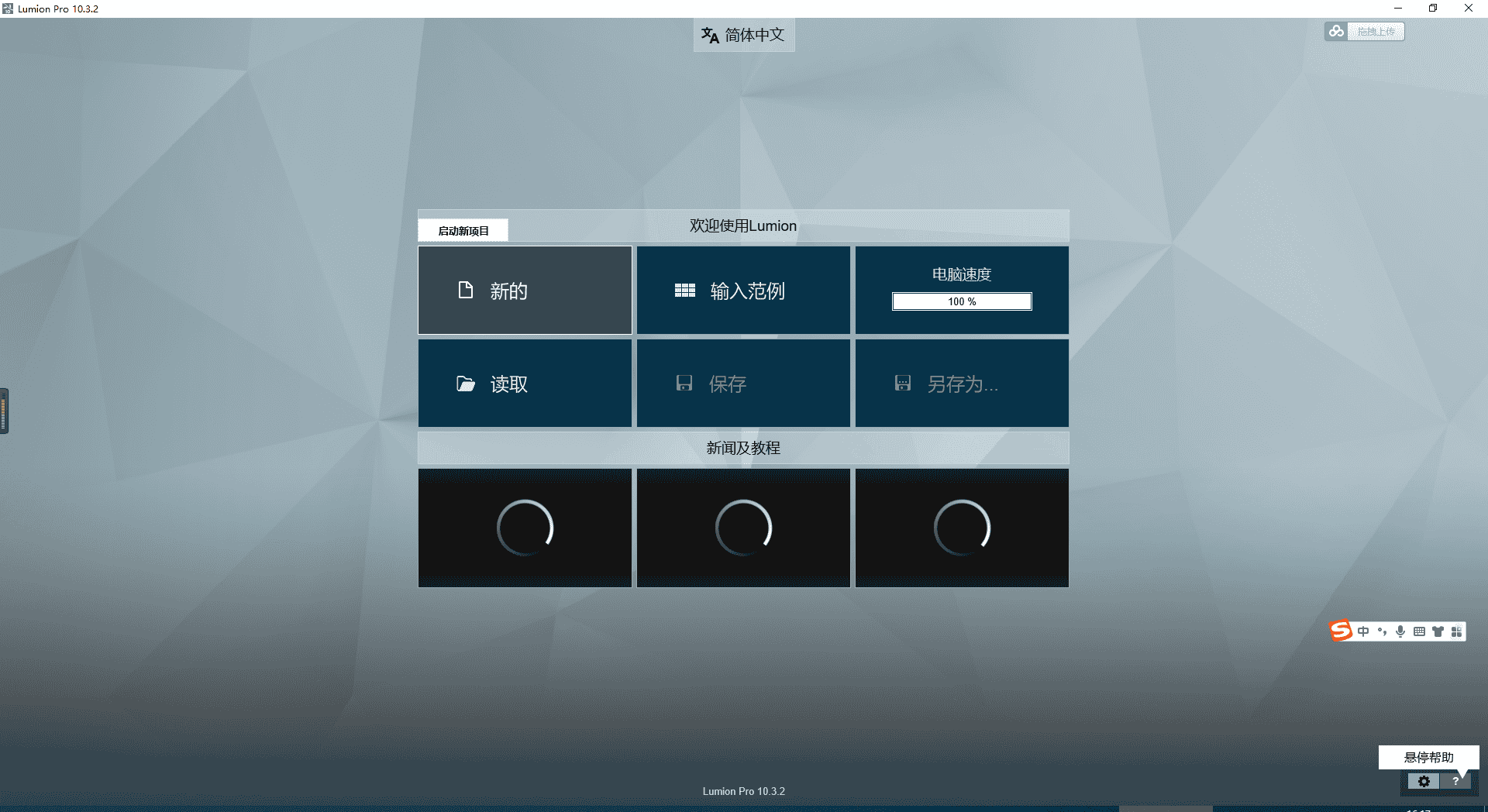Open the 电脑速度 benchmark tile
Viewport: 1488px width, 812px height.
962,291
